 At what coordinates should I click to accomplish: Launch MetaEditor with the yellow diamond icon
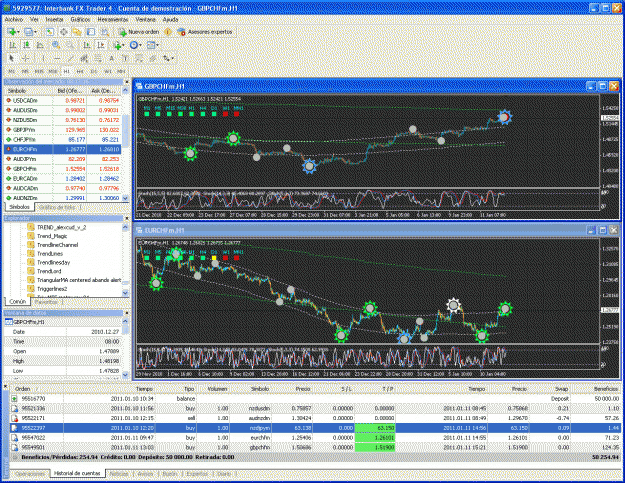168,32
